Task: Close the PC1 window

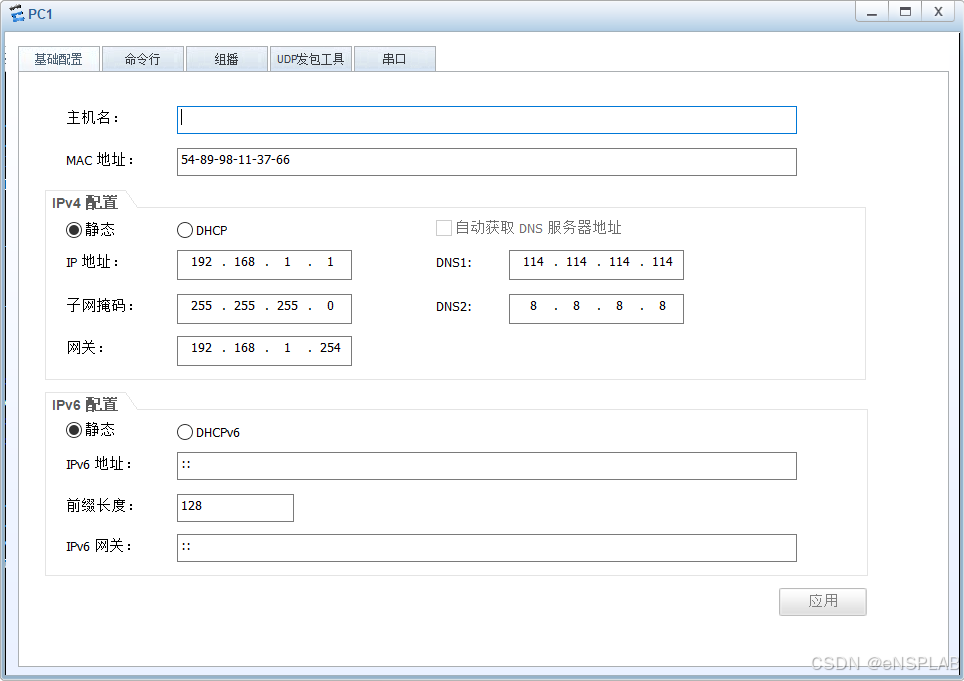Action: (938, 12)
